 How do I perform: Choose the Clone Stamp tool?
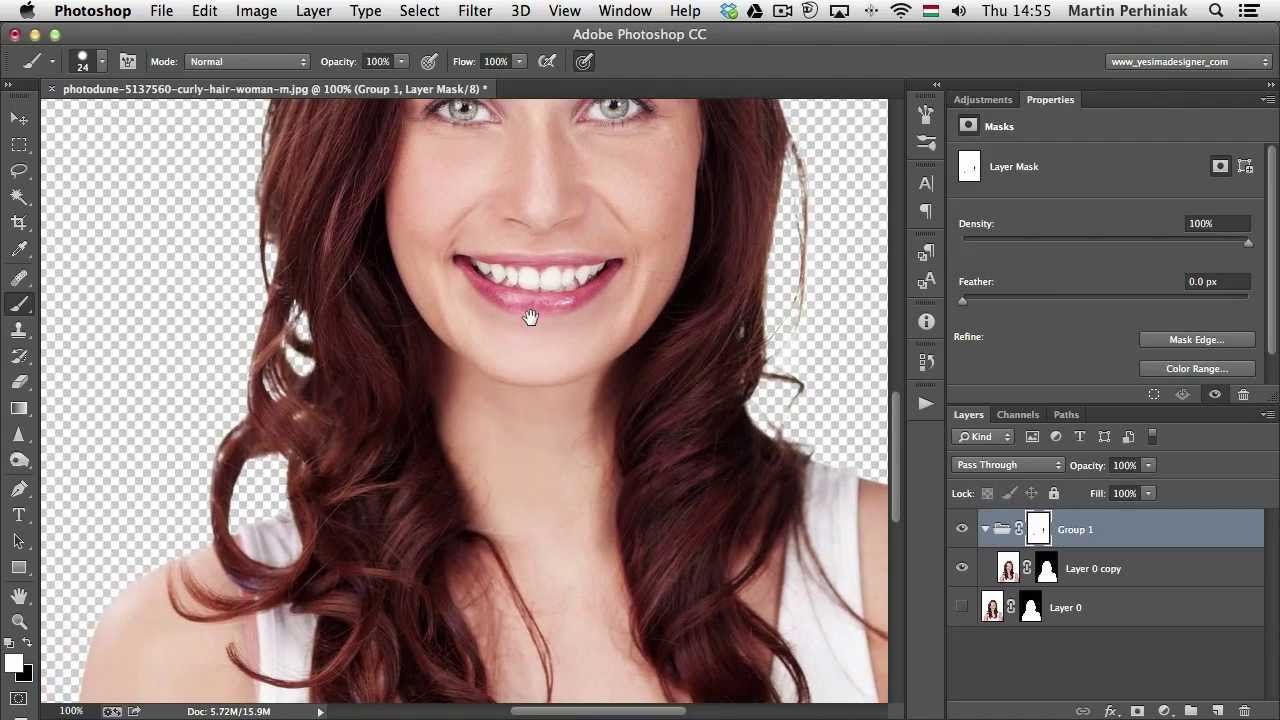19,330
